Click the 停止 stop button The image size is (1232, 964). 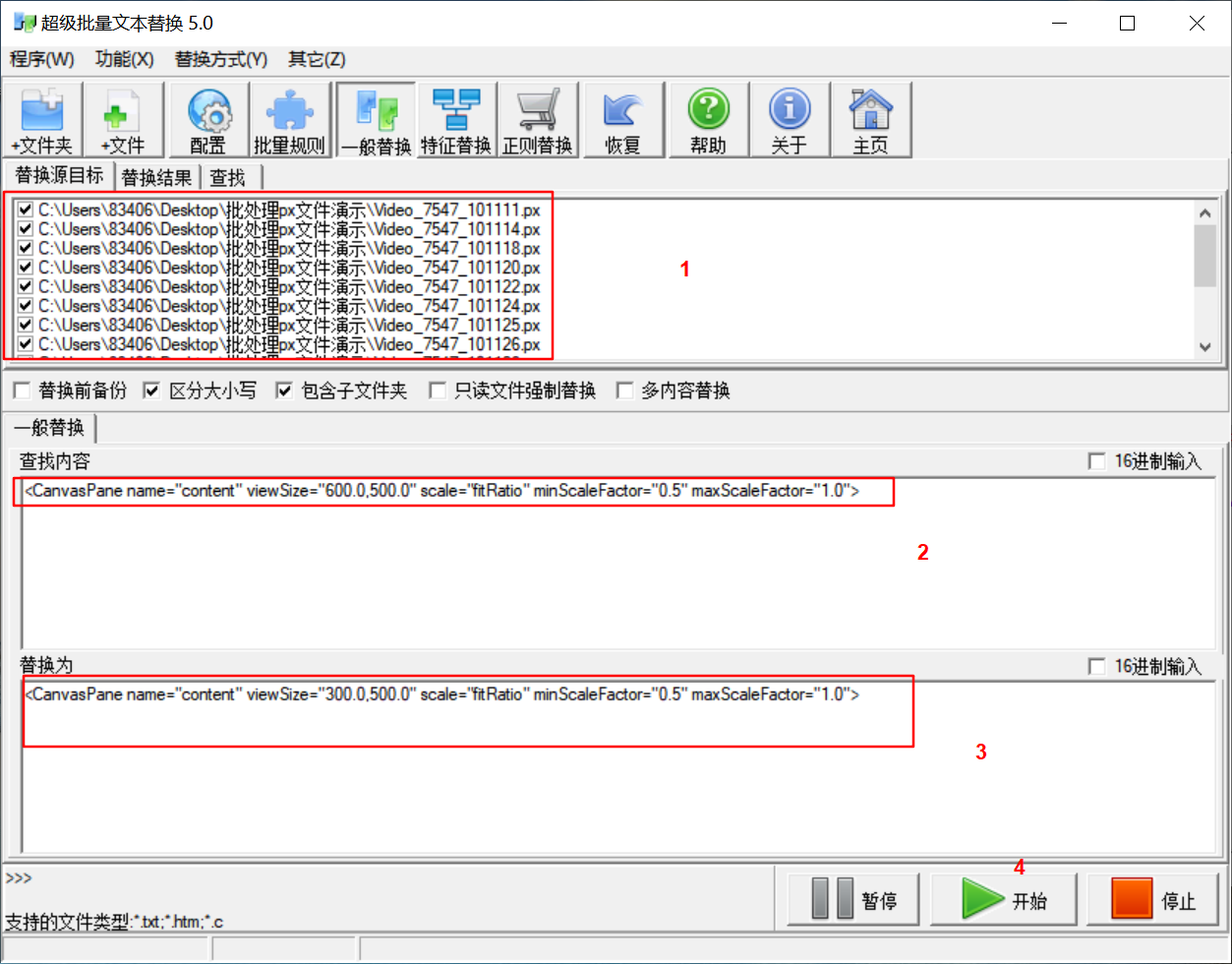coord(1152,900)
